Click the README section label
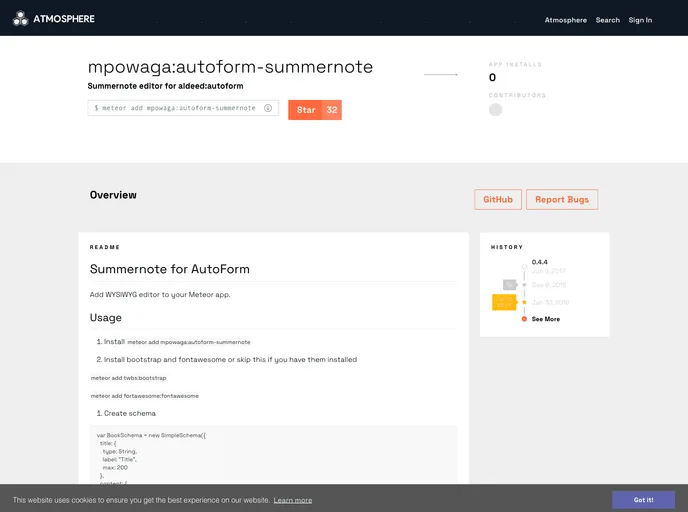The image size is (688, 512). 105,247
